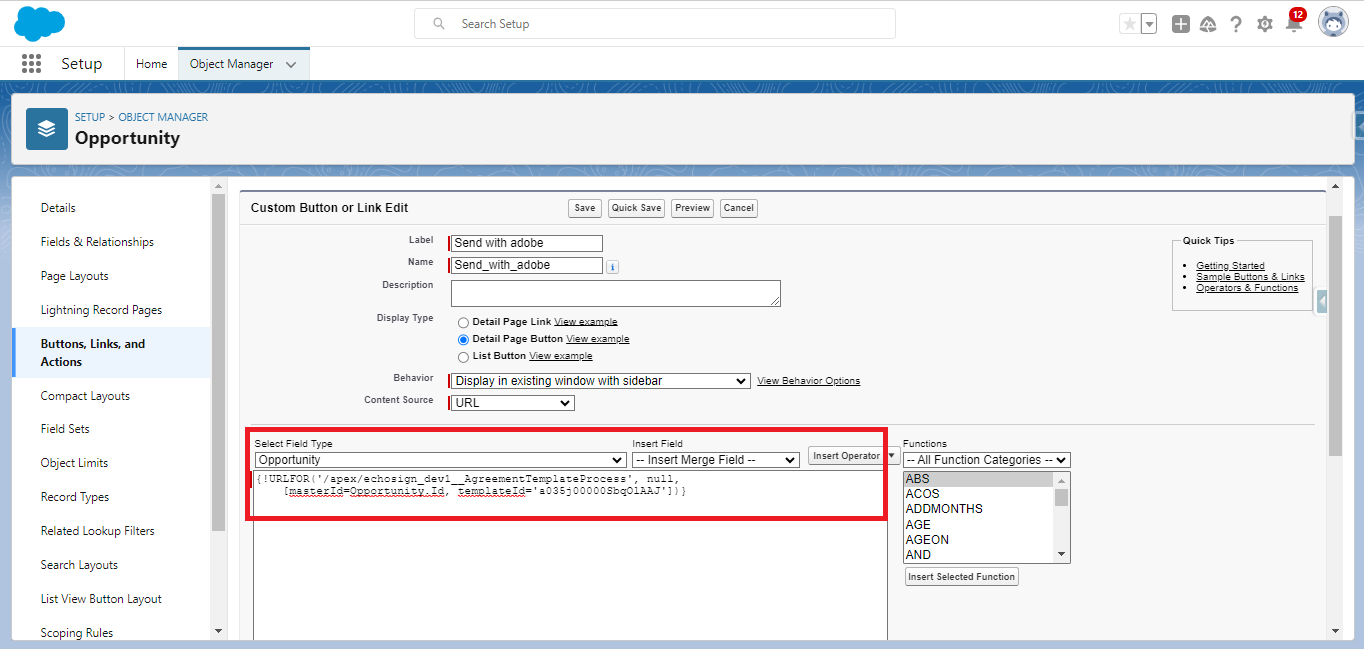Image resolution: width=1364 pixels, height=649 pixels.
Task: Switch to the Object Manager tab
Action: [232, 64]
